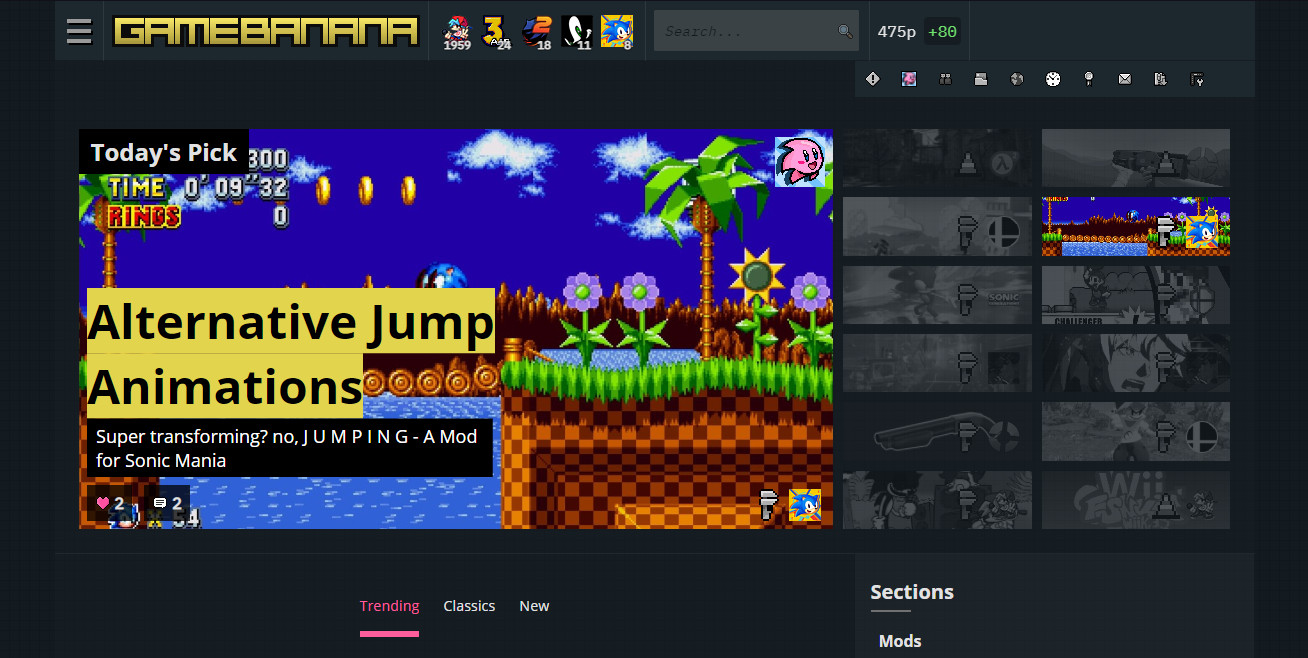Screen dimensions: 1308x658
Task: Open the mail envelope messages icon
Action: pyautogui.click(x=1124, y=78)
